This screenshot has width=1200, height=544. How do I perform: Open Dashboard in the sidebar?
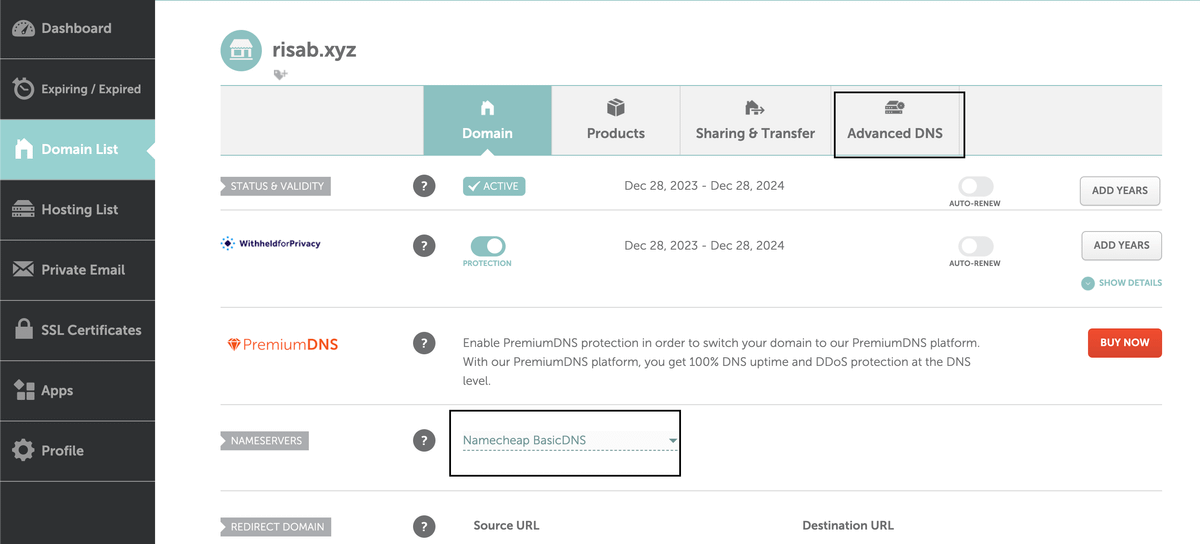(x=77, y=29)
